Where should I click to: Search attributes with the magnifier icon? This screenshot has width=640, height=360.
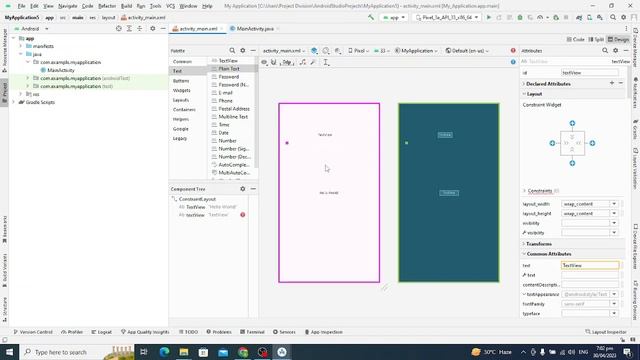click(605, 51)
